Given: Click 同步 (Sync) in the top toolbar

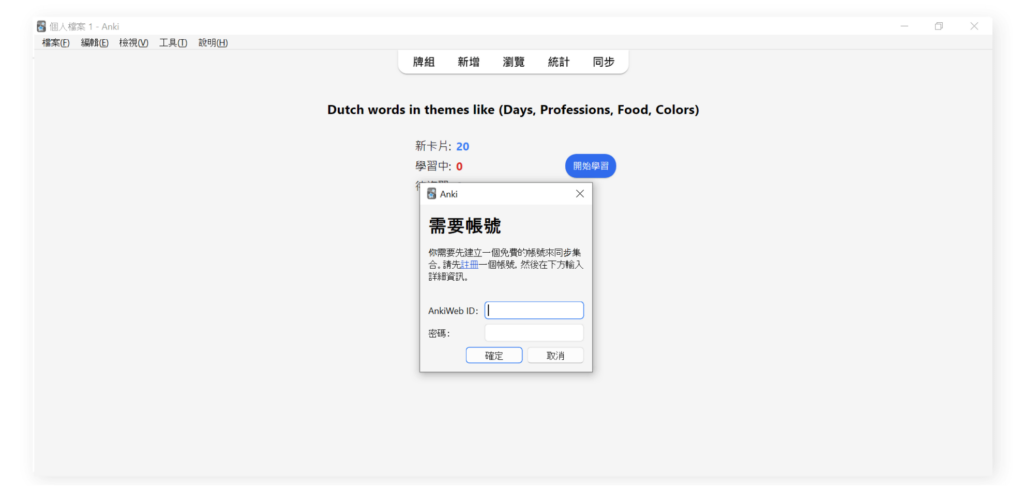Looking at the screenshot, I should pyautogui.click(x=603, y=62).
